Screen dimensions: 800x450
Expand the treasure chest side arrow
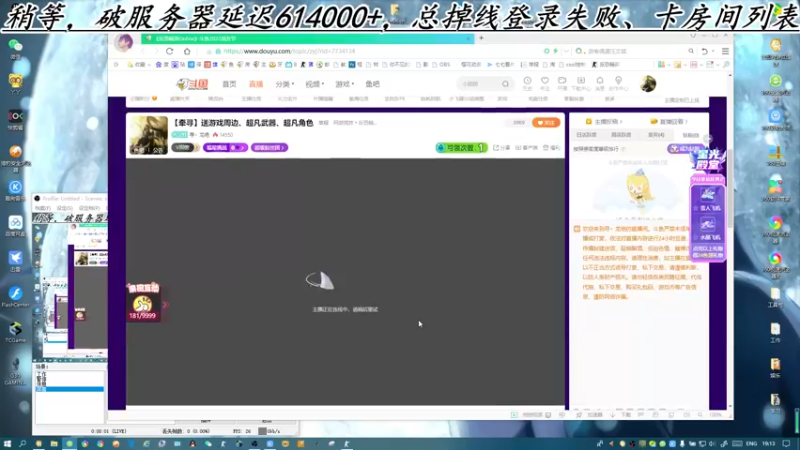click(165, 305)
